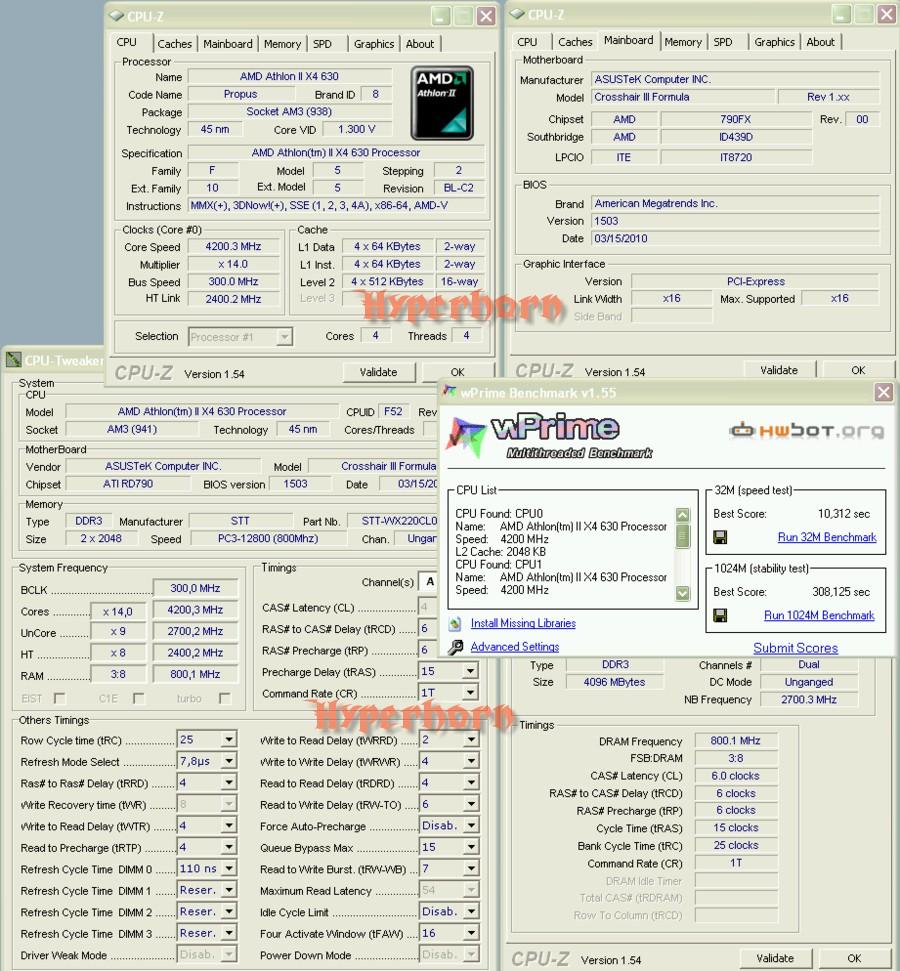
Task: Open the Advanced Settings link
Action: tap(515, 647)
